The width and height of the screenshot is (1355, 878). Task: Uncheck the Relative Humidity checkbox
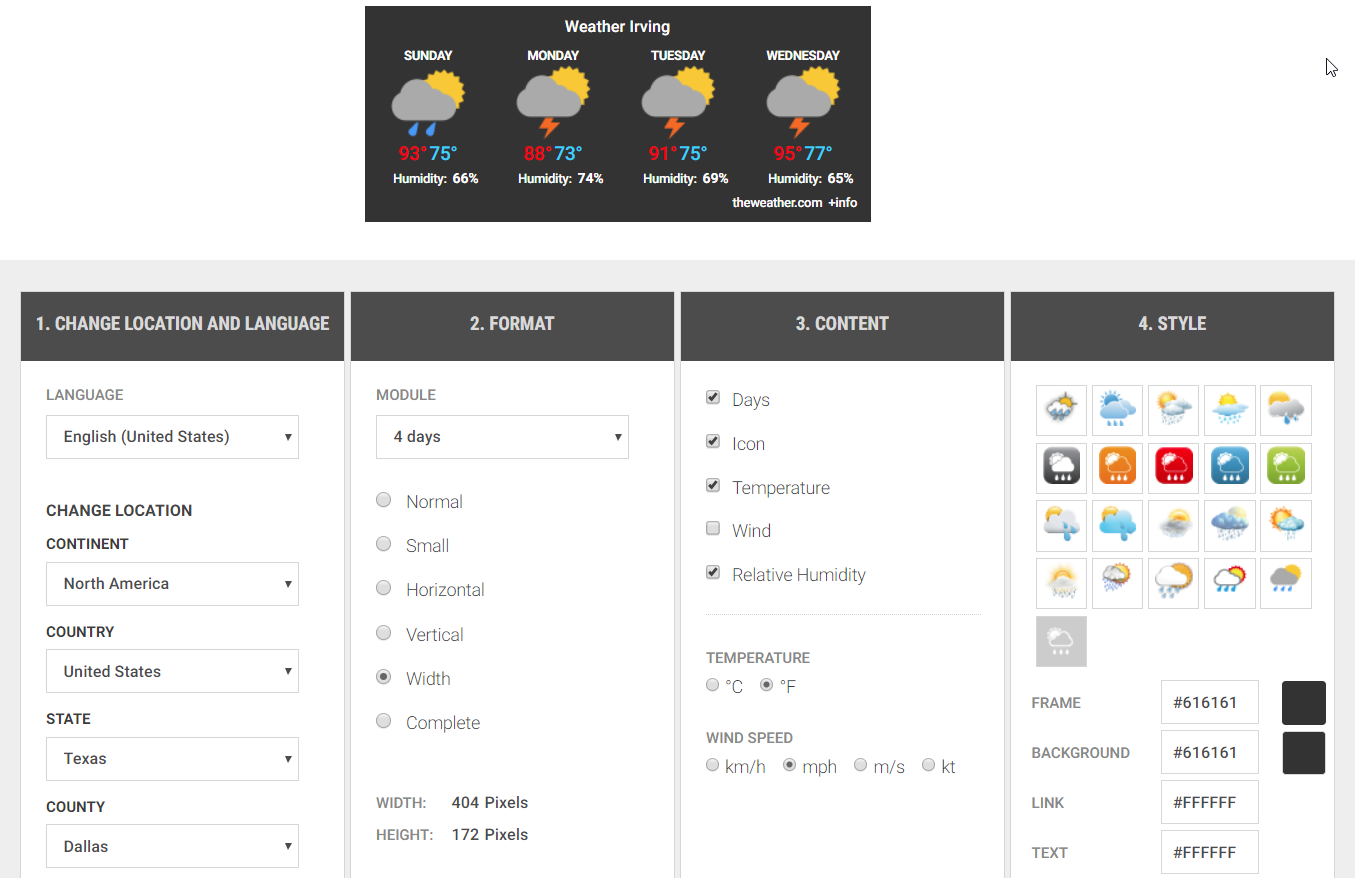click(713, 572)
